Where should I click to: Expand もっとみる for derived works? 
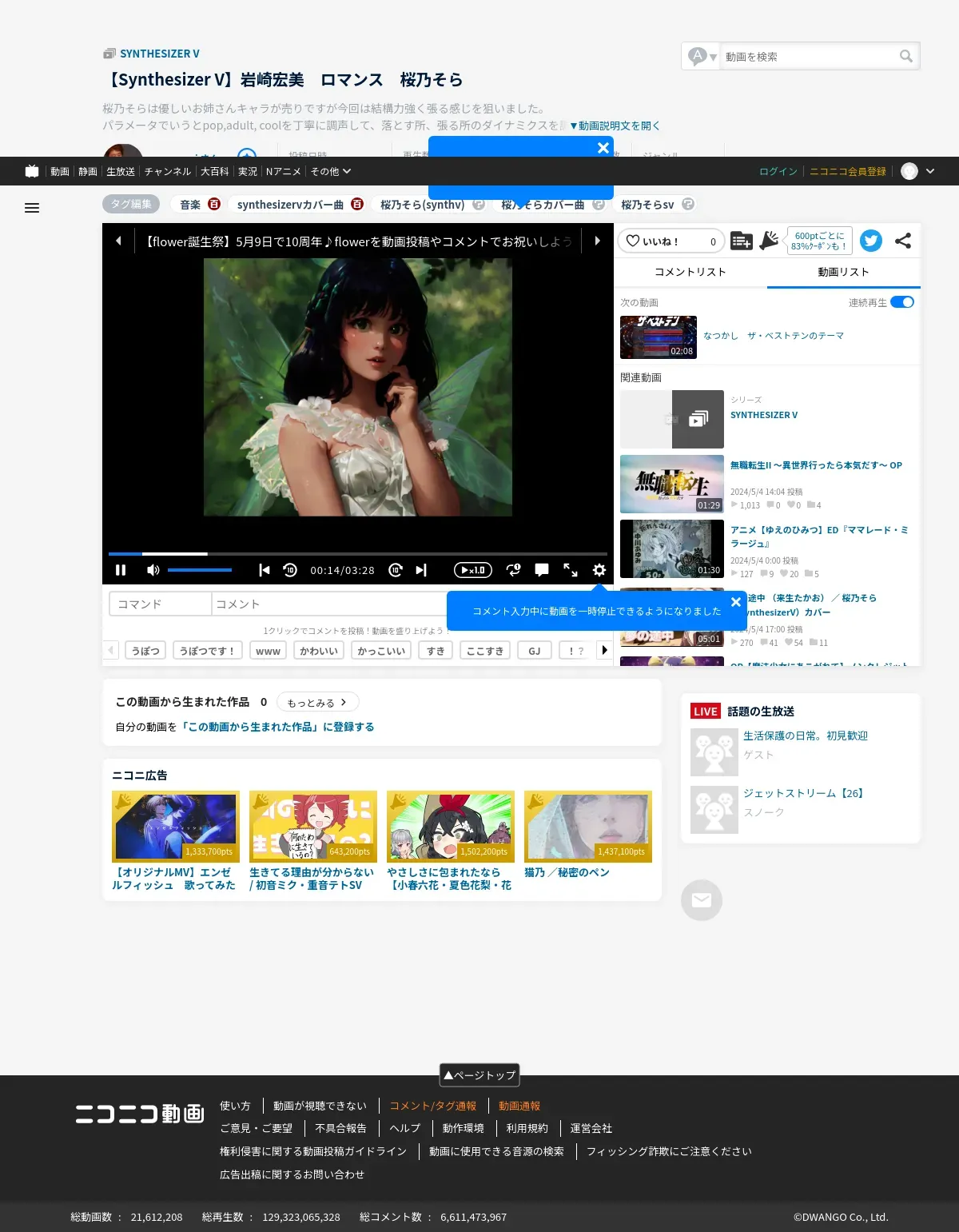click(x=317, y=702)
